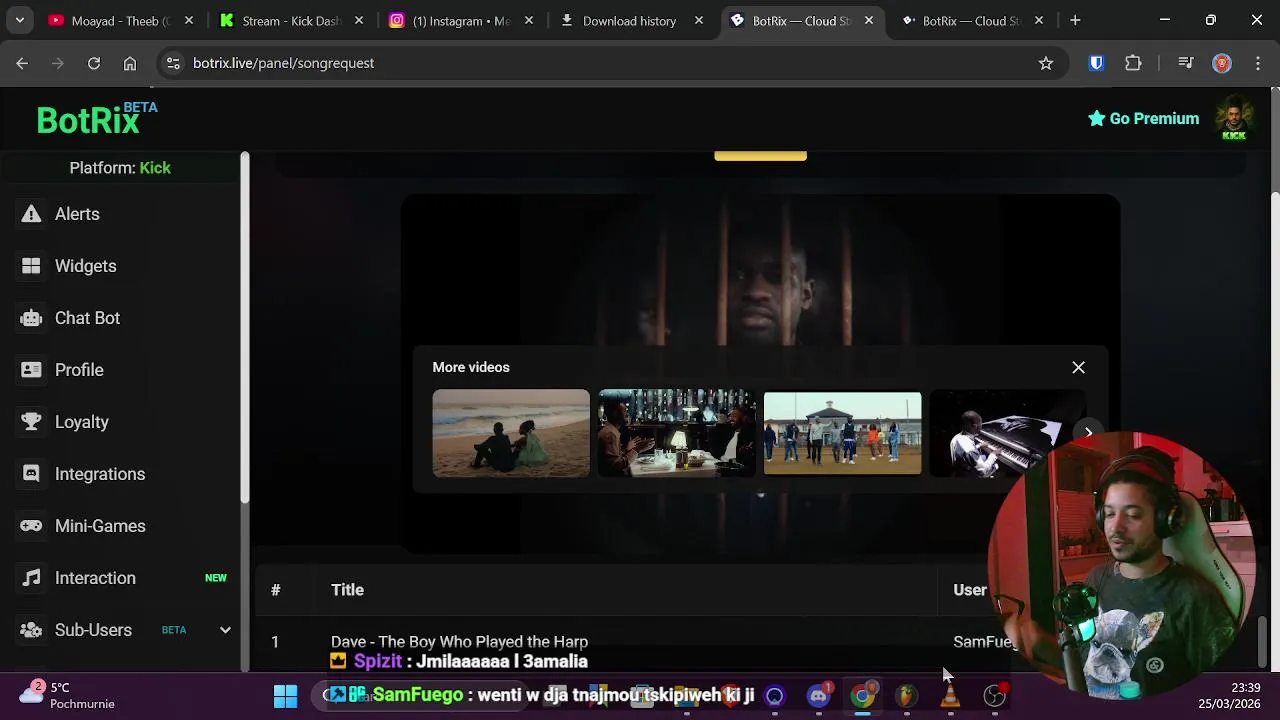This screenshot has height=720, width=1280.
Task: Click the Integrations Discord-style icon
Action: pyautogui.click(x=32, y=474)
